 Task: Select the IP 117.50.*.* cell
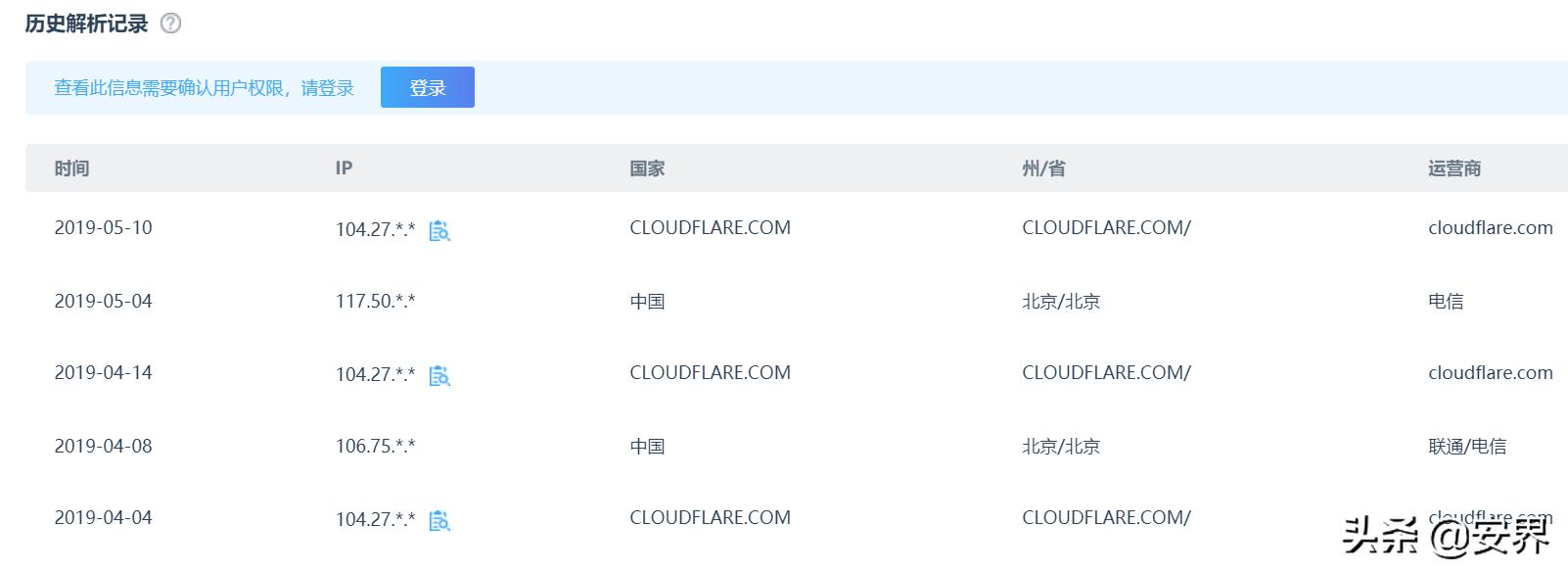[x=375, y=302]
